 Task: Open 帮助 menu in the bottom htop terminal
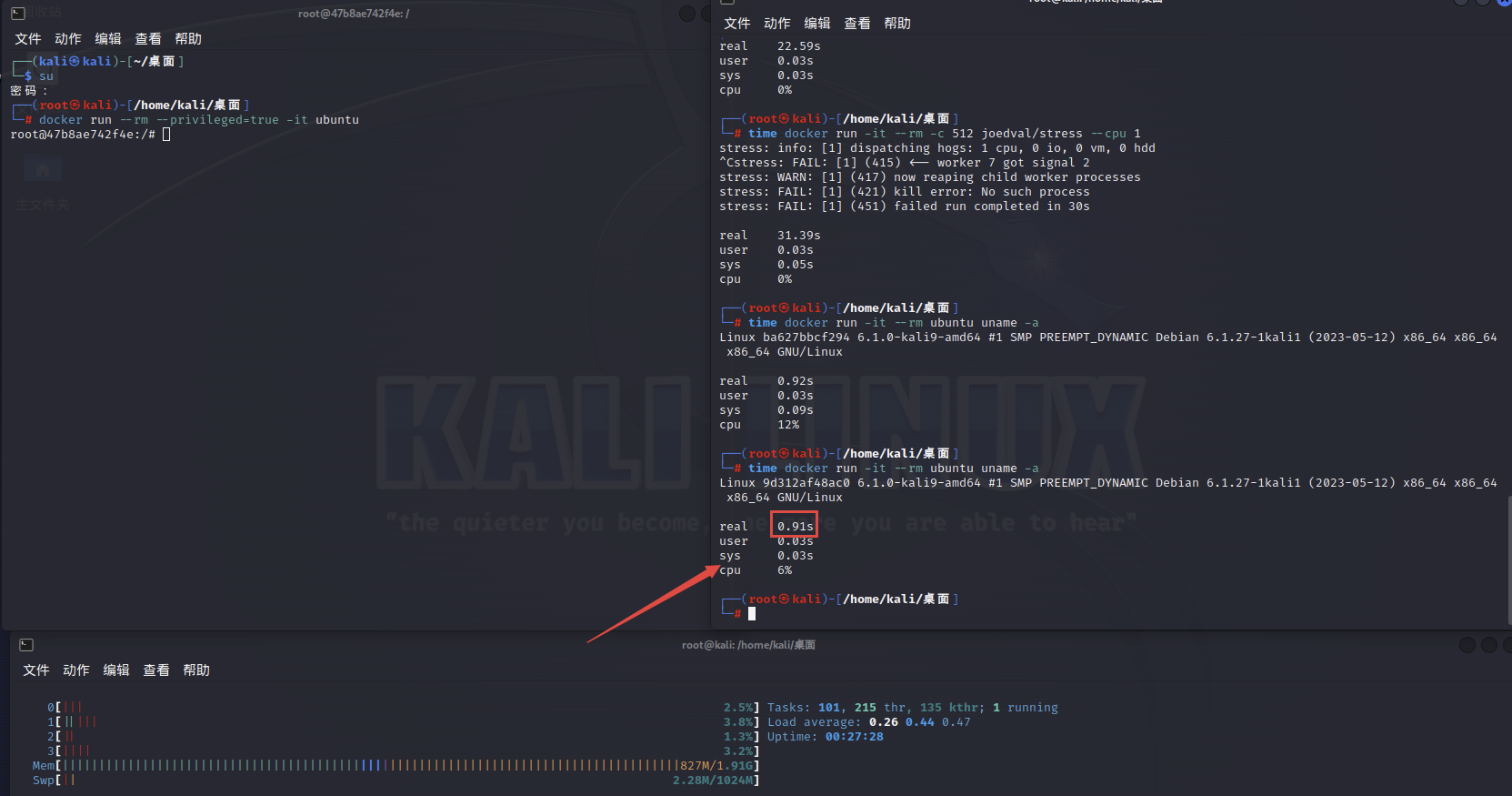pos(196,670)
